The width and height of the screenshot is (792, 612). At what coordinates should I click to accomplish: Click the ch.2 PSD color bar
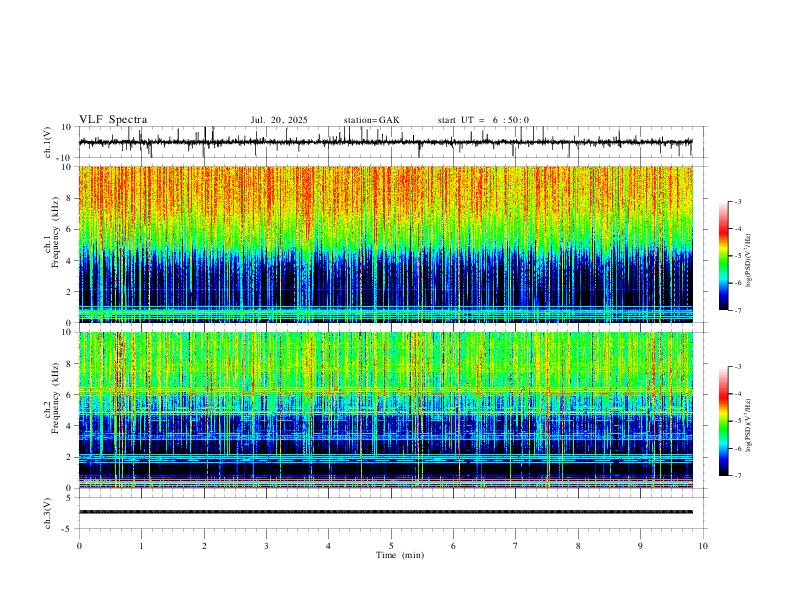[x=723, y=421]
